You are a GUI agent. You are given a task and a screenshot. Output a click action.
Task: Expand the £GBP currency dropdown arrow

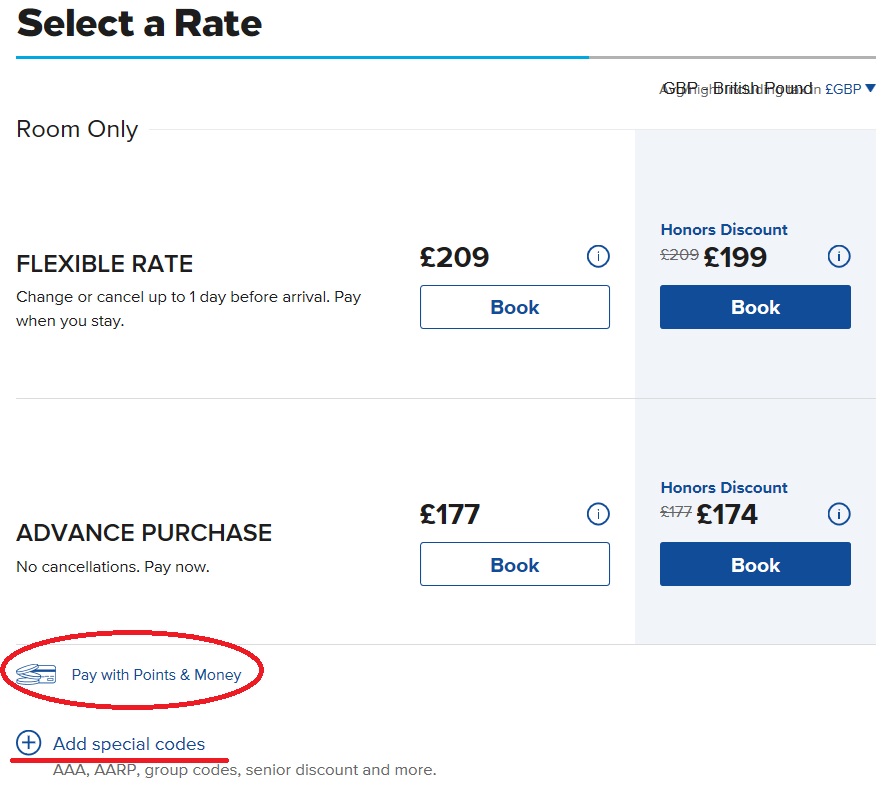(870, 88)
